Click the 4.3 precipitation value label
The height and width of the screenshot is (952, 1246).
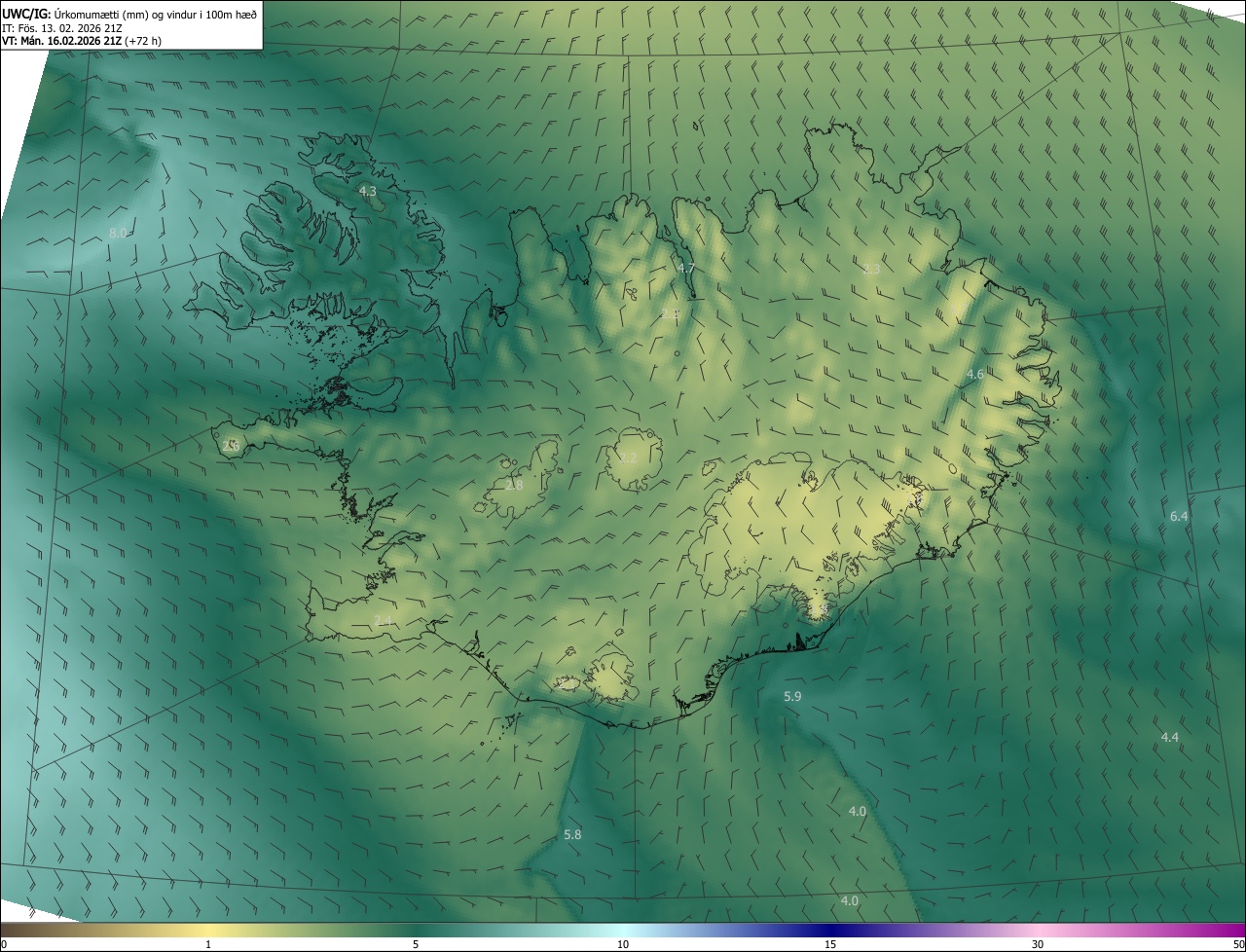pos(367,192)
